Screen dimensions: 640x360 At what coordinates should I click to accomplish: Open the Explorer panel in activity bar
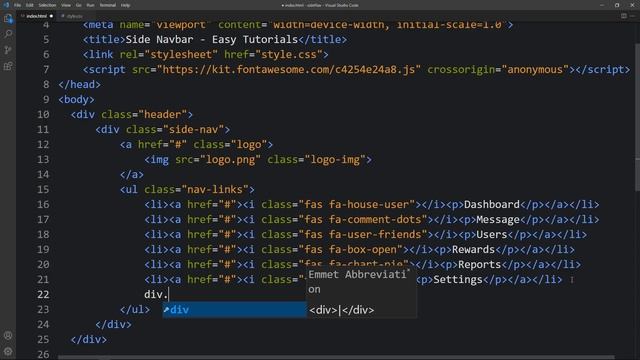pos(8,18)
